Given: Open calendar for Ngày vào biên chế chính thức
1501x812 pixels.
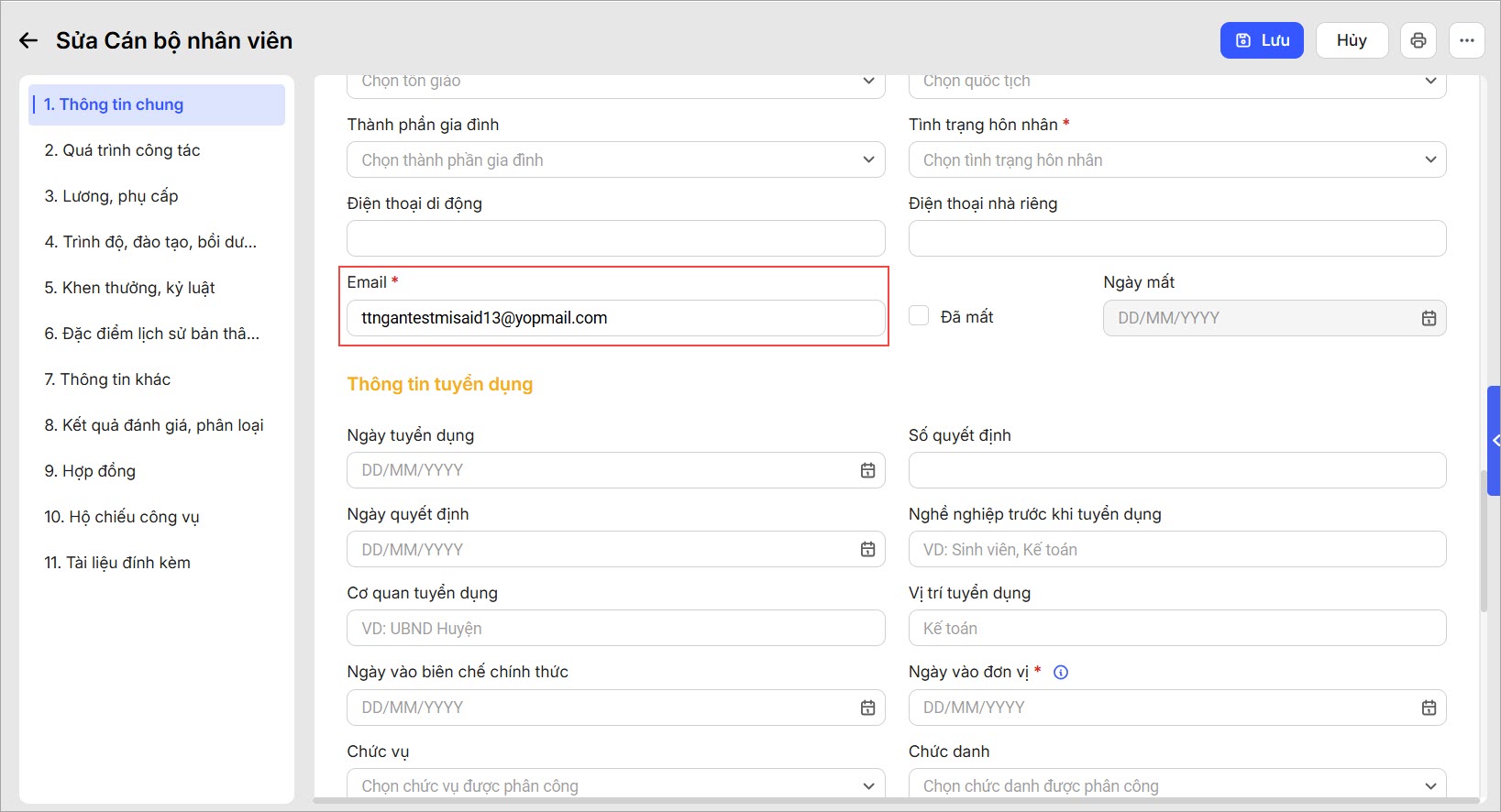Looking at the screenshot, I should pyautogui.click(x=867, y=708).
